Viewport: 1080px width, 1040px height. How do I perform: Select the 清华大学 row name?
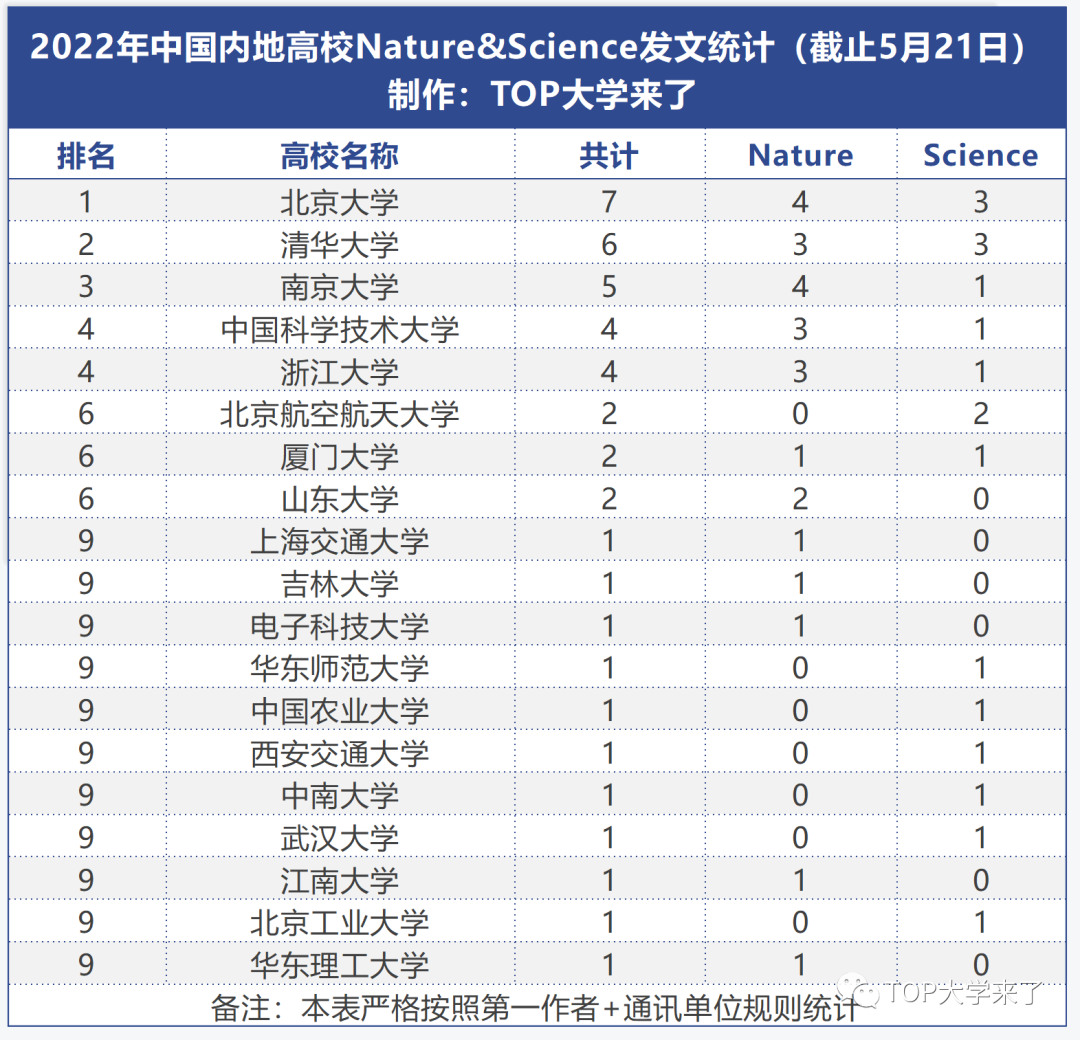click(x=339, y=245)
